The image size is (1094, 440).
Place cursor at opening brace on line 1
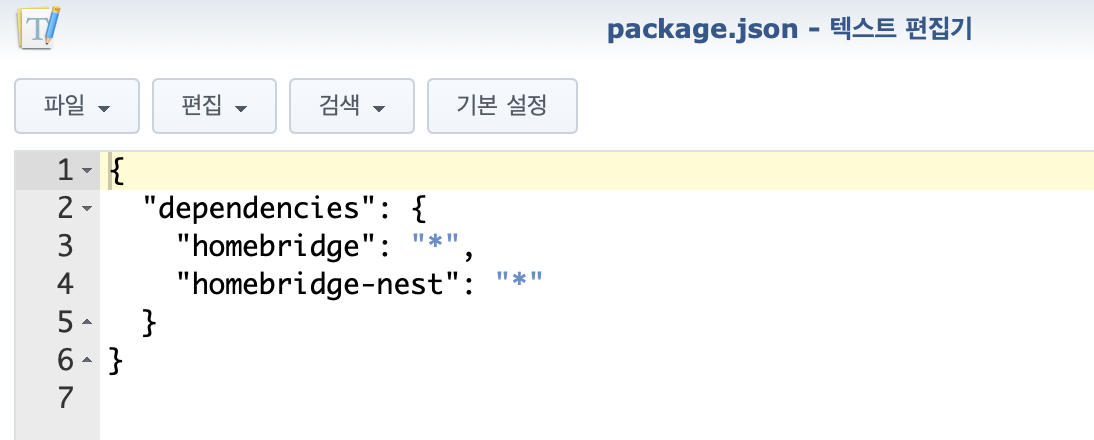pos(117,172)
